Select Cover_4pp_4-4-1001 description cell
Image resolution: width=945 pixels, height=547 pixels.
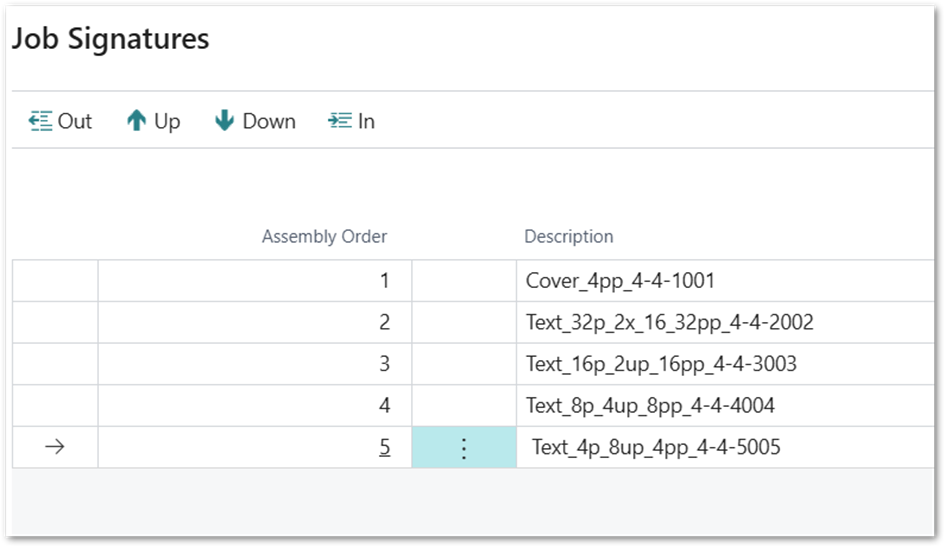tap(620, 281)
